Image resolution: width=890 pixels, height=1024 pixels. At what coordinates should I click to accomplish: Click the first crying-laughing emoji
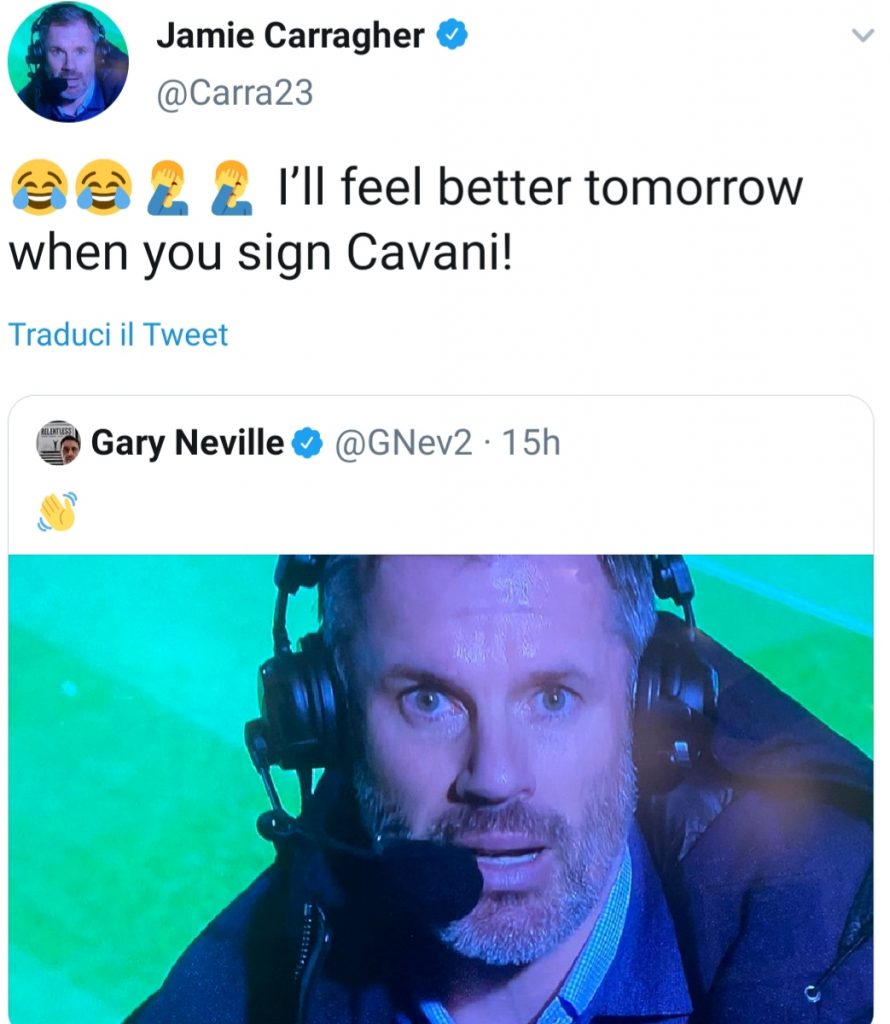[37, 188]
